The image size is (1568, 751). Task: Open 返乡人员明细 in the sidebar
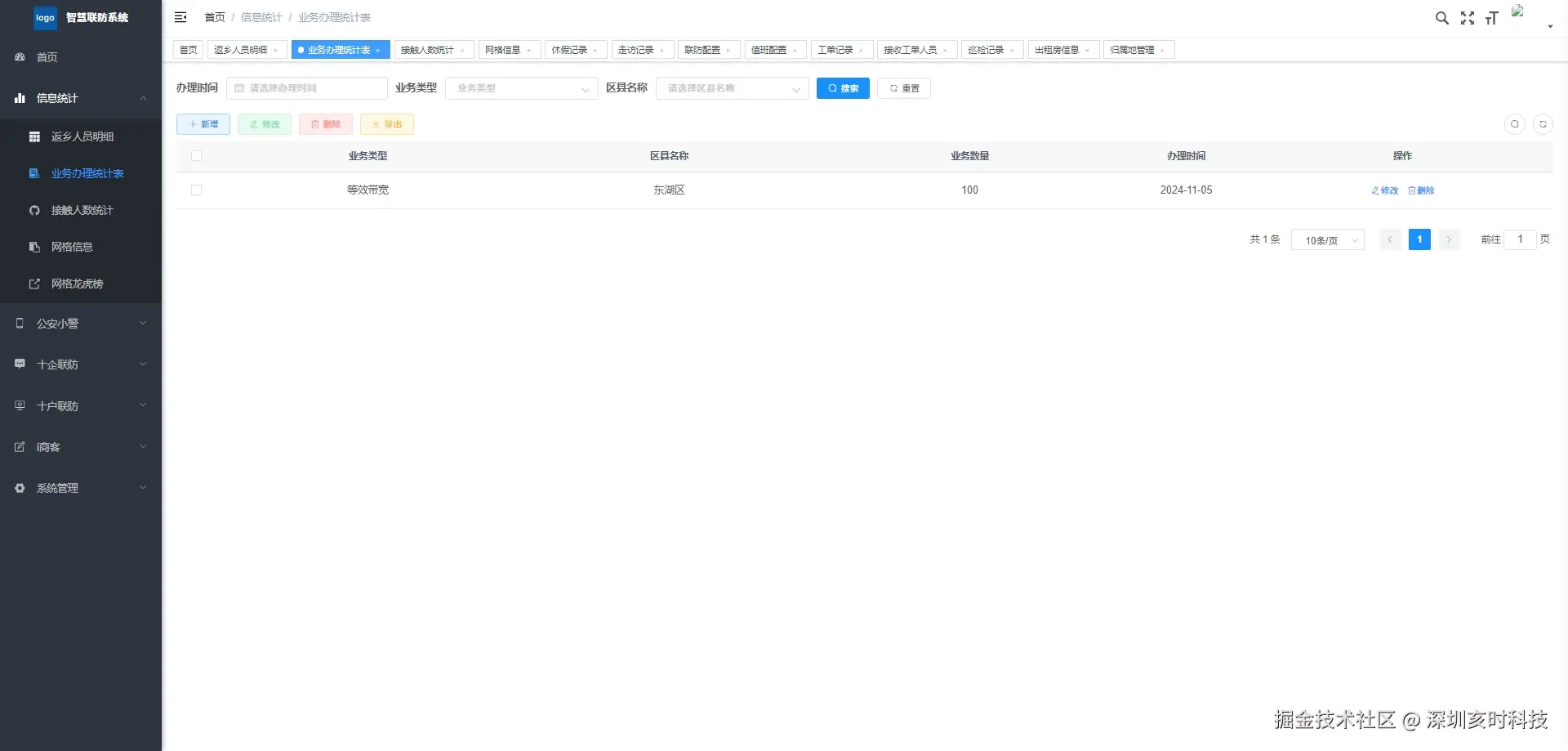[81, 136]
